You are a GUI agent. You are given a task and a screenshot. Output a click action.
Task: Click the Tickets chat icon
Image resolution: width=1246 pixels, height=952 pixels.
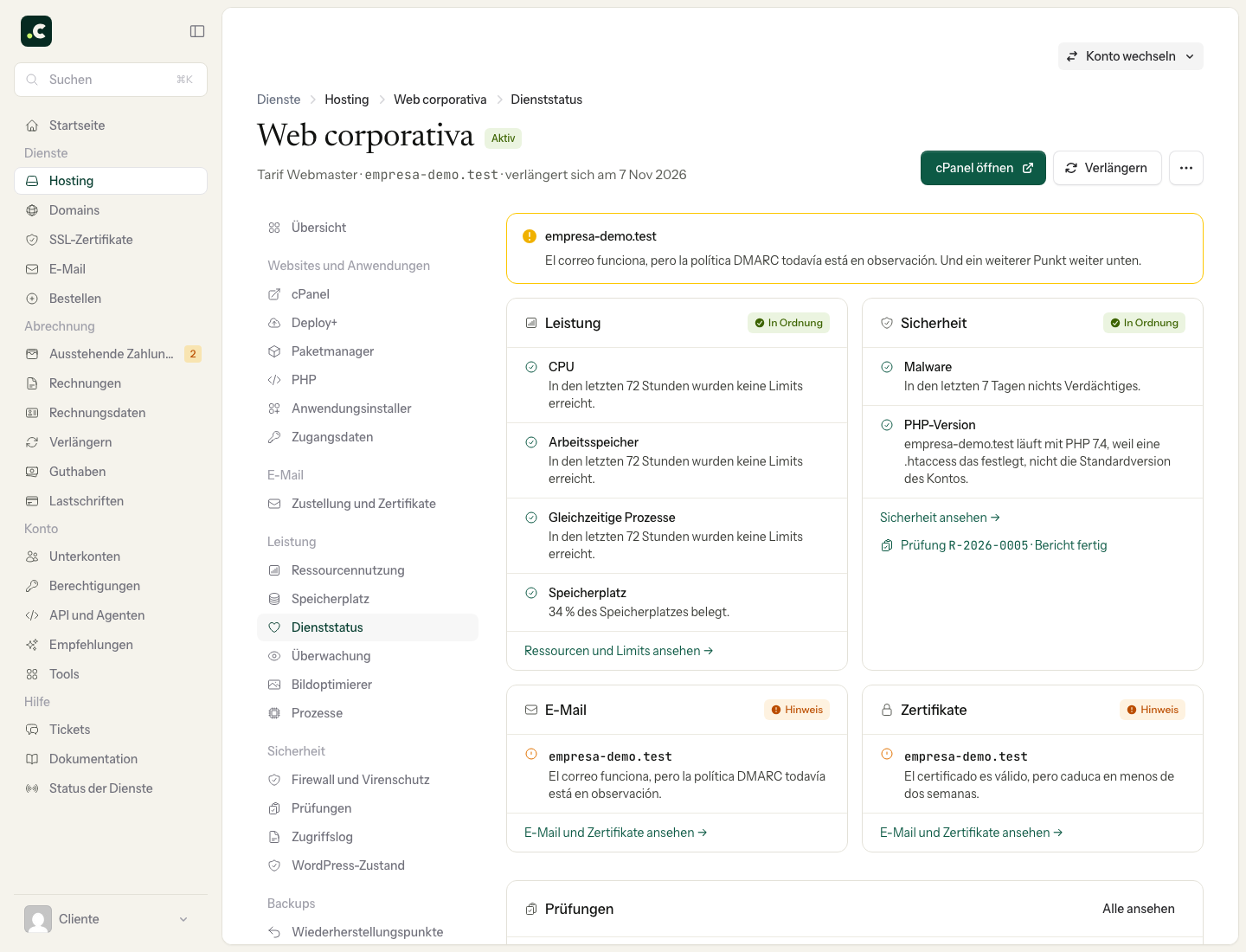32,730
